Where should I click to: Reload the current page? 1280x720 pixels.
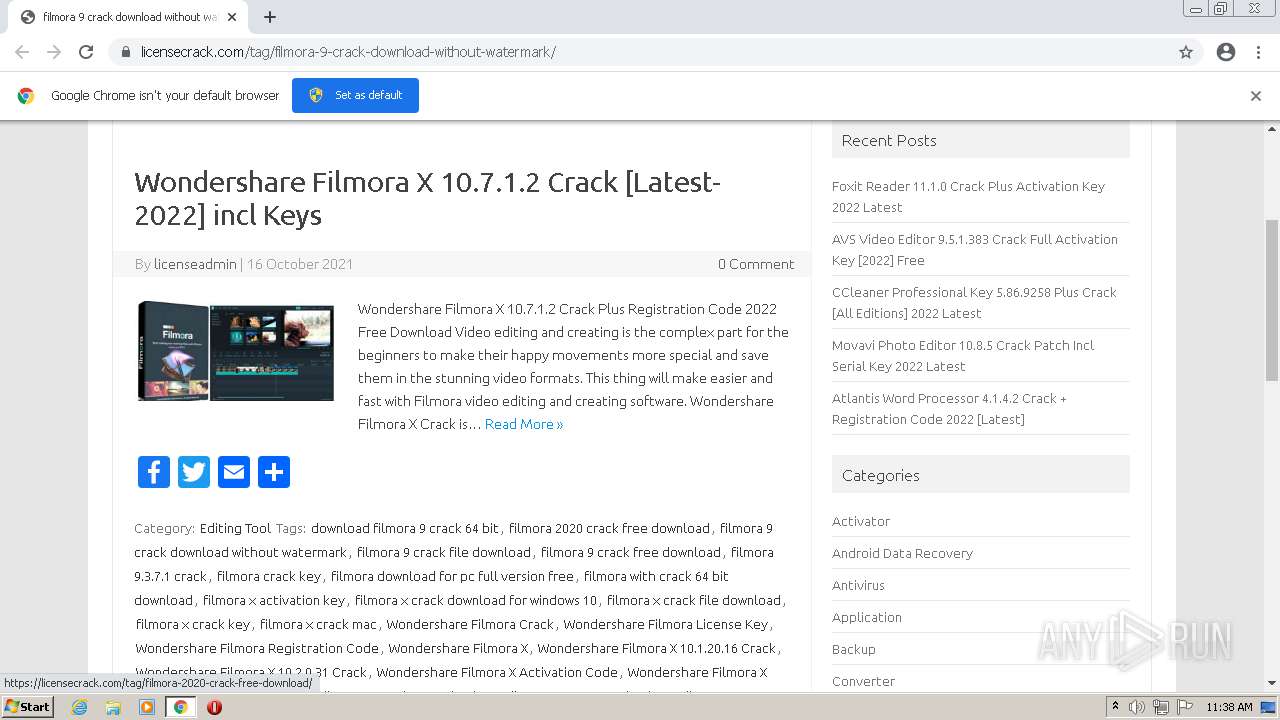[x=86, y=52]
